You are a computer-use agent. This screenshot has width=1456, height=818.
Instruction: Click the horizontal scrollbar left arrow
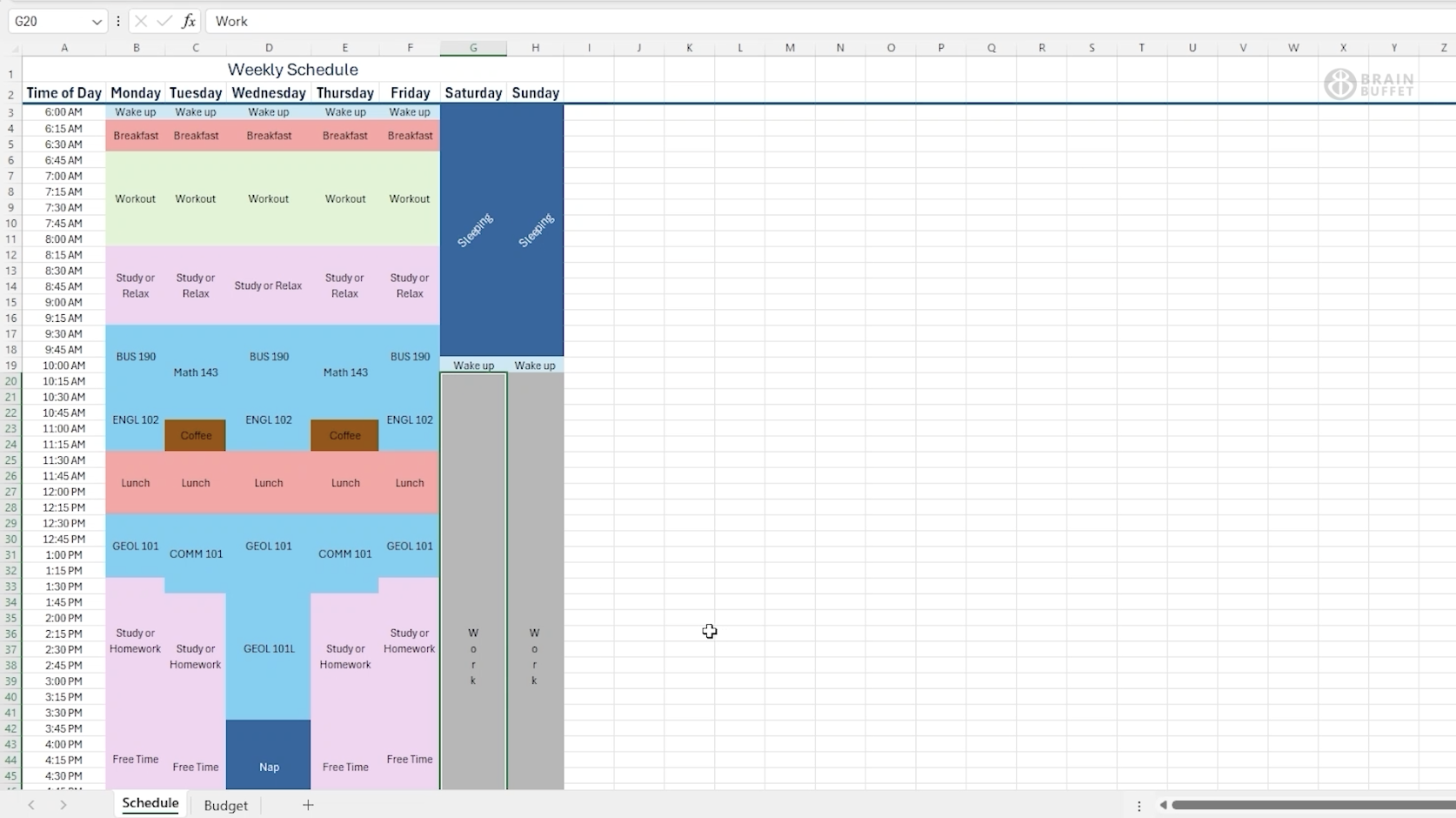[1163, 805]
